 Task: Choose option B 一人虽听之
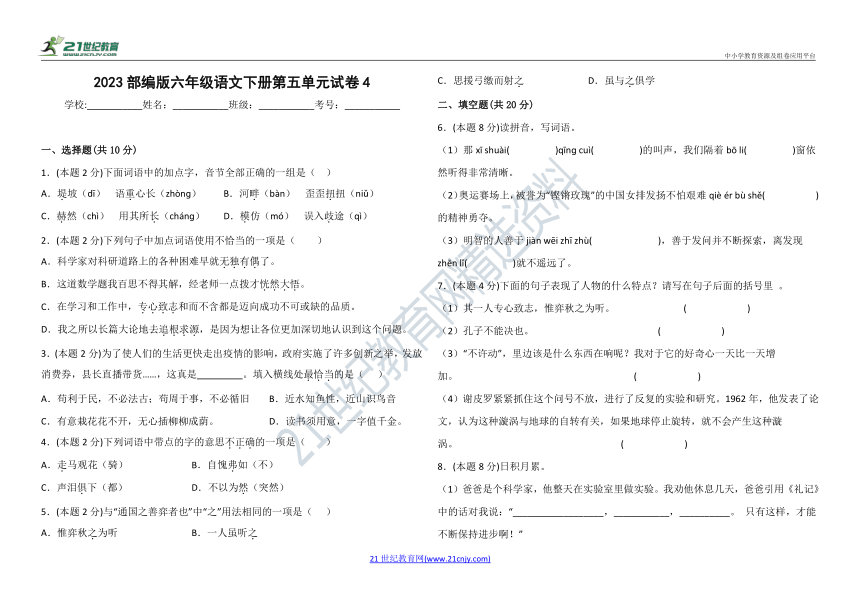point(224,533)
